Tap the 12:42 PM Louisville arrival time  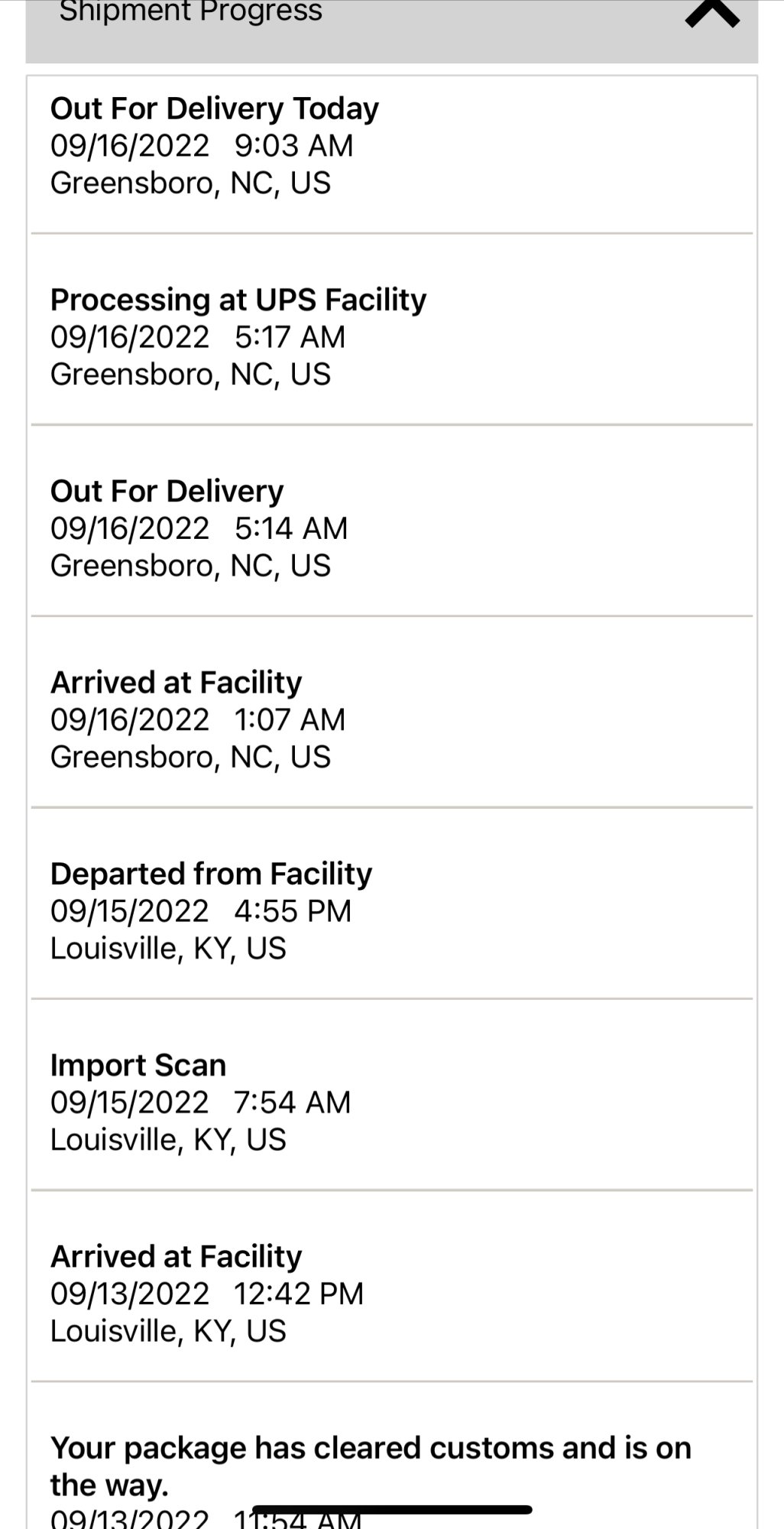click(298, 1294)
